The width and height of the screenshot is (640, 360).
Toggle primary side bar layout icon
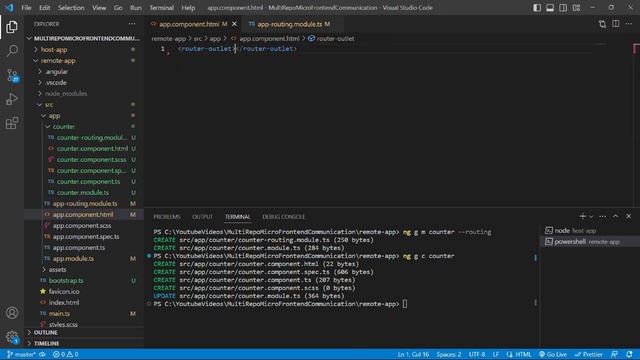537,8
